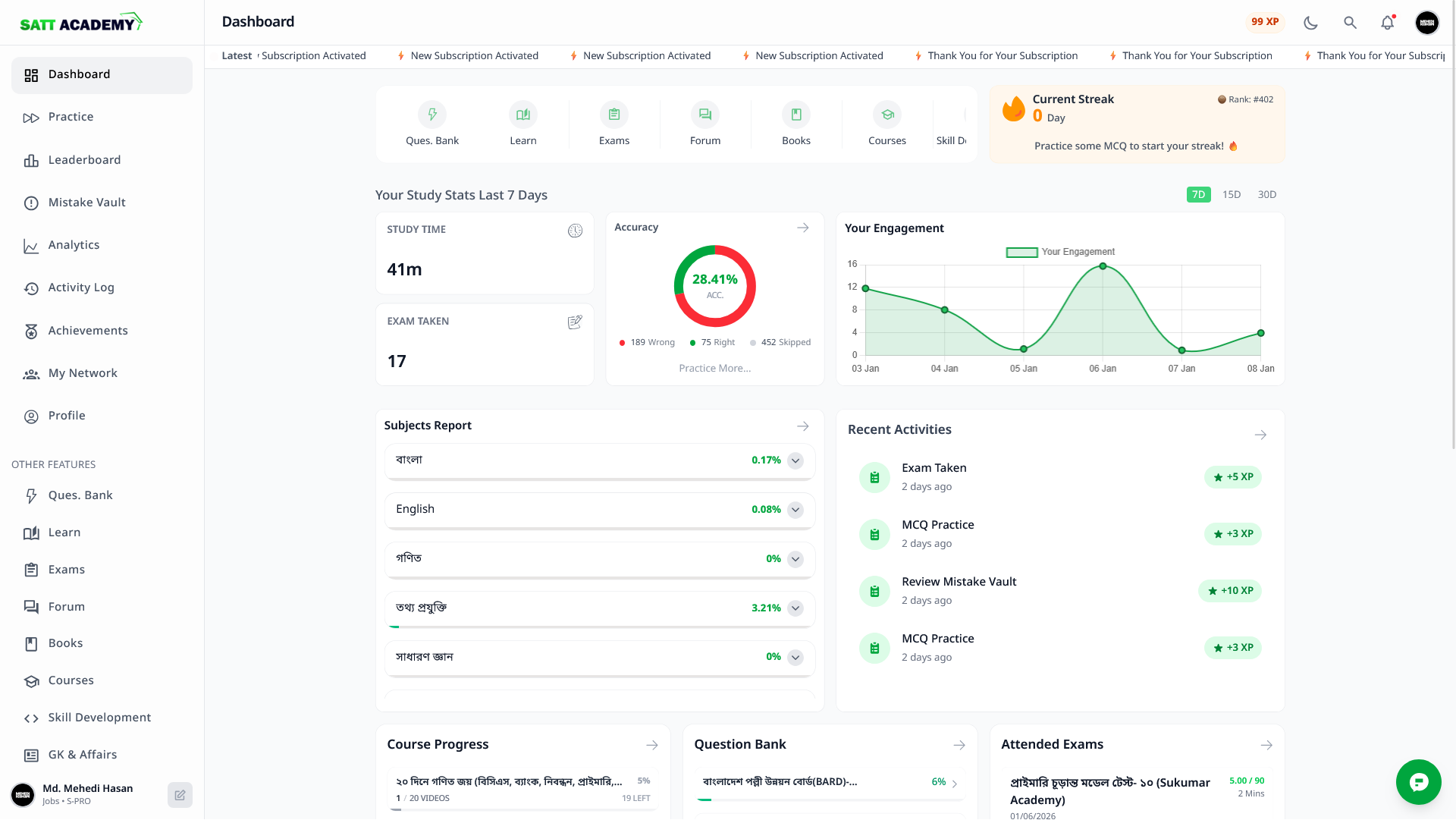Switch engagement chart to 30D view
This screenshot has height=820, width=1456.
pyautogui.click(x=1266, y=194)
